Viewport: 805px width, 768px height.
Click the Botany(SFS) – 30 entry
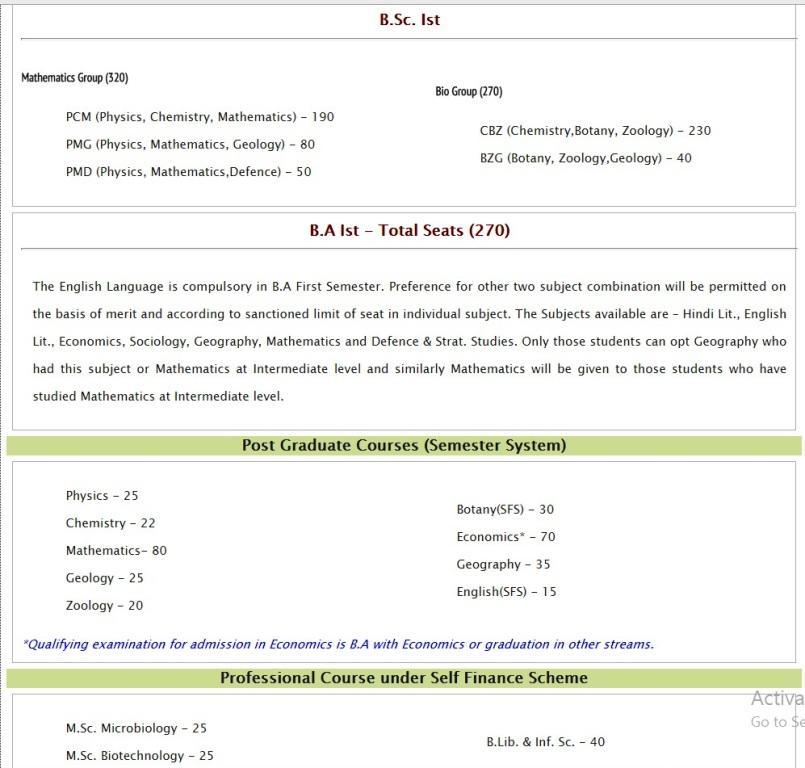pos(505,510)
